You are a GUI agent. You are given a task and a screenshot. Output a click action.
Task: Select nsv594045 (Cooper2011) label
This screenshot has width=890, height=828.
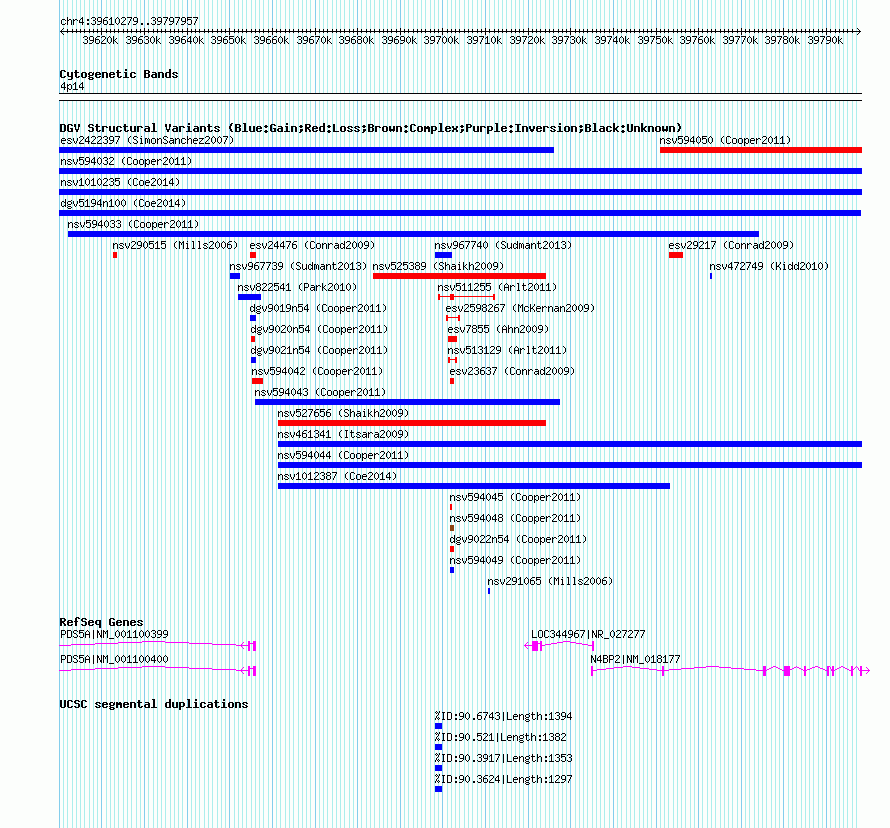click(x=515, y=497)
